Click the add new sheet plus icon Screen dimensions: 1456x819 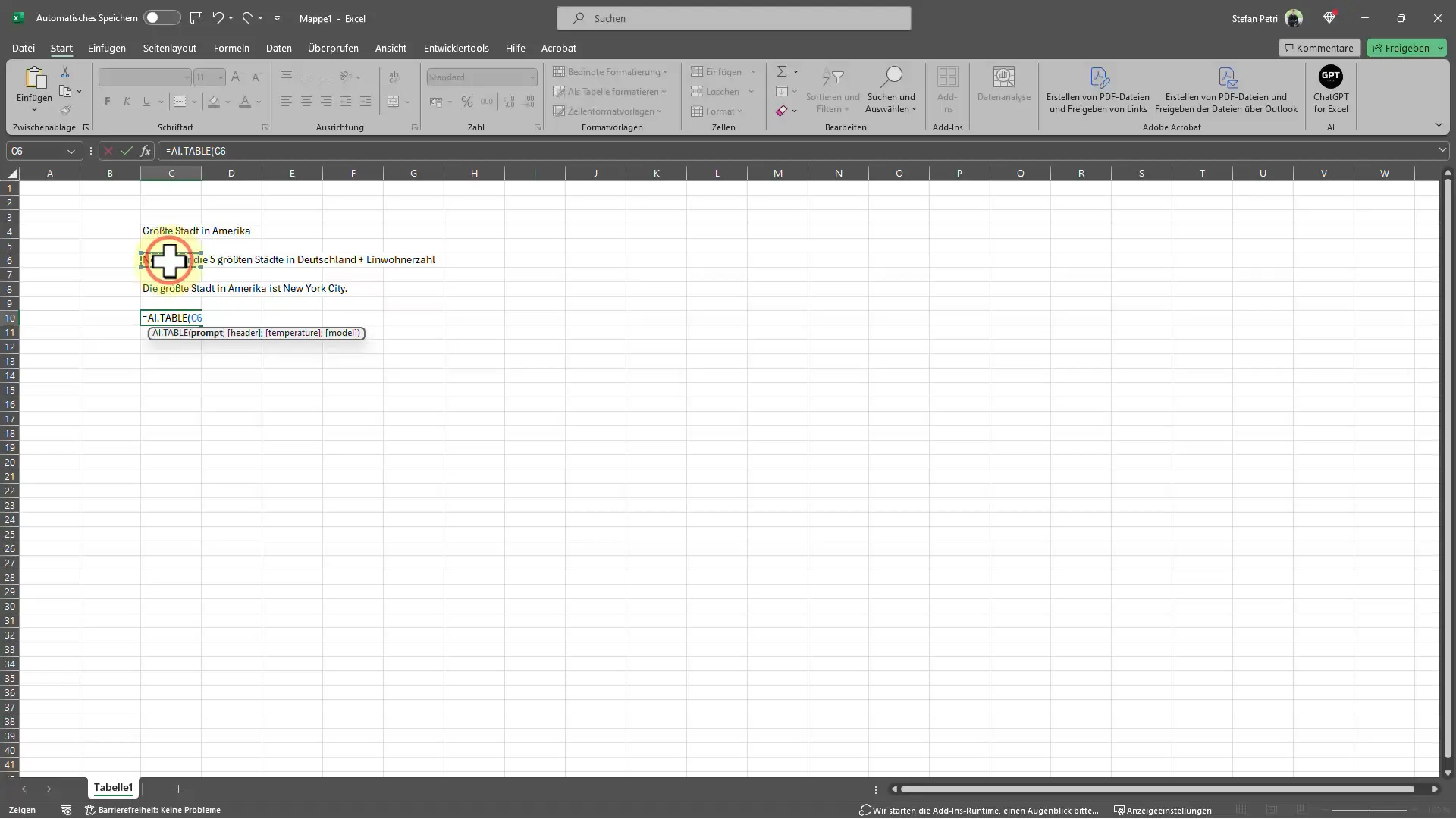[x=179, y=789]
